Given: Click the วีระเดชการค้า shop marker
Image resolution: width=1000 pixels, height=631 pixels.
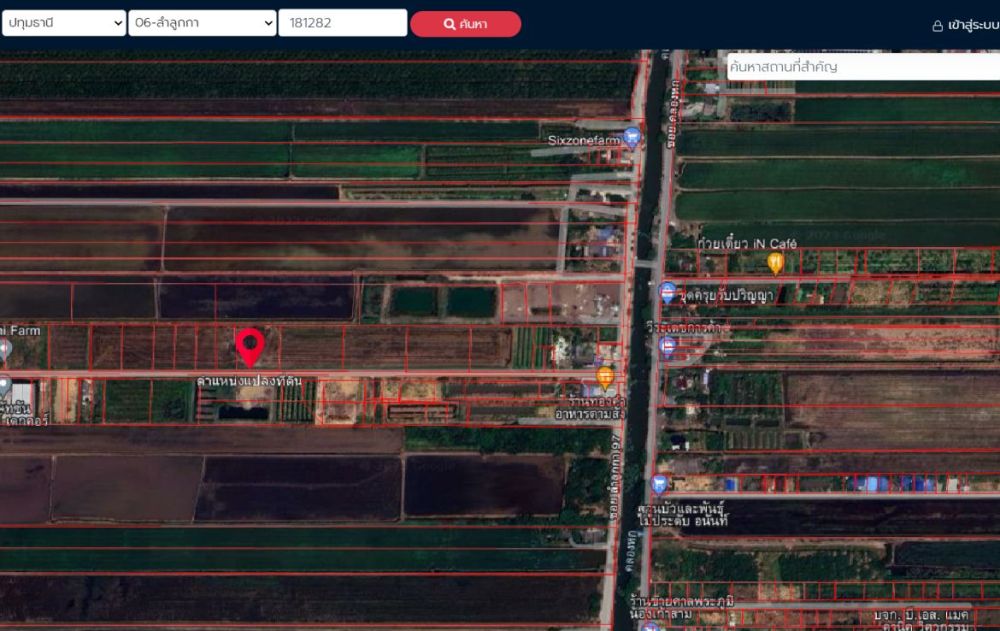Looking at the screenshot, I should pyautogui.click(x=667, y=346).
